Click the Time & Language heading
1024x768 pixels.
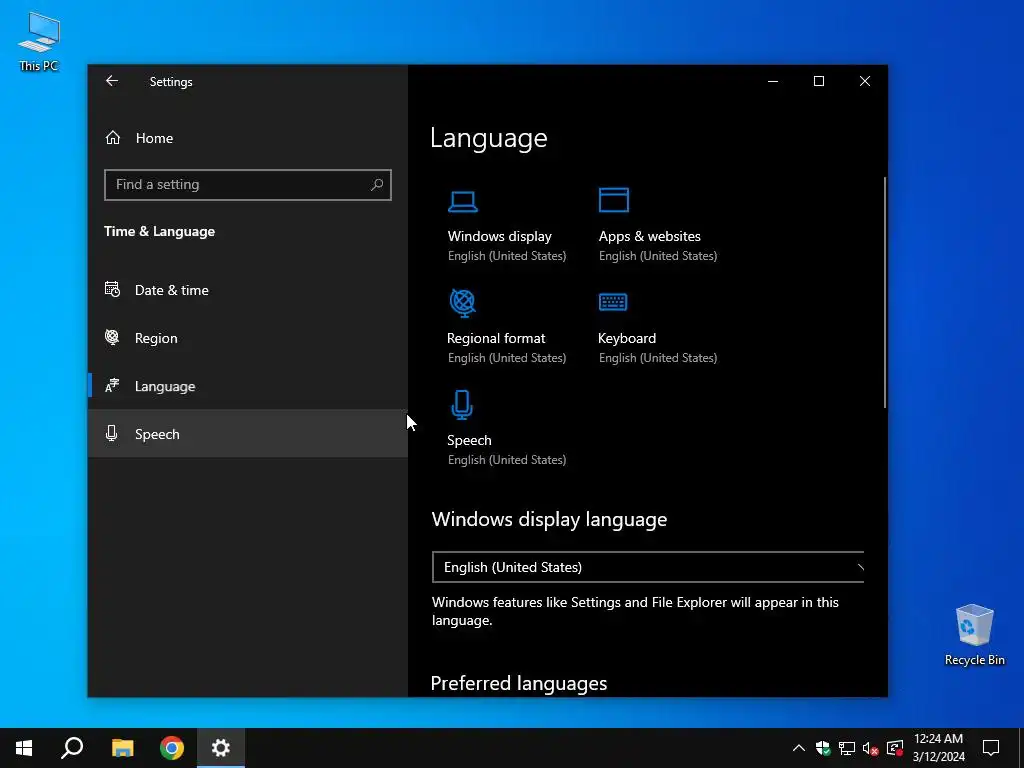click(159, 231)
